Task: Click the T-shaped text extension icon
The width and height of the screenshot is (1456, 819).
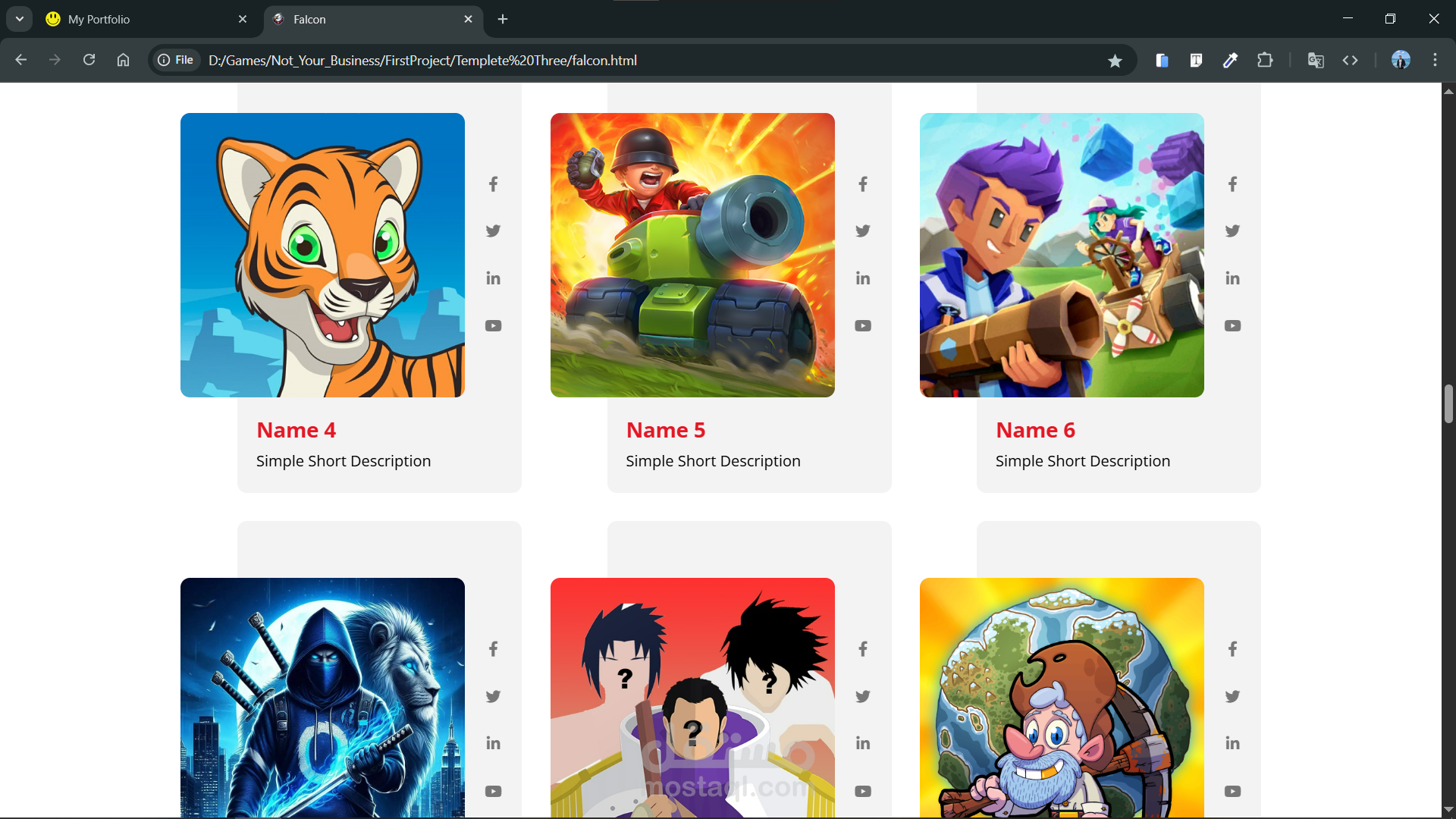Action: [1196, 60]
